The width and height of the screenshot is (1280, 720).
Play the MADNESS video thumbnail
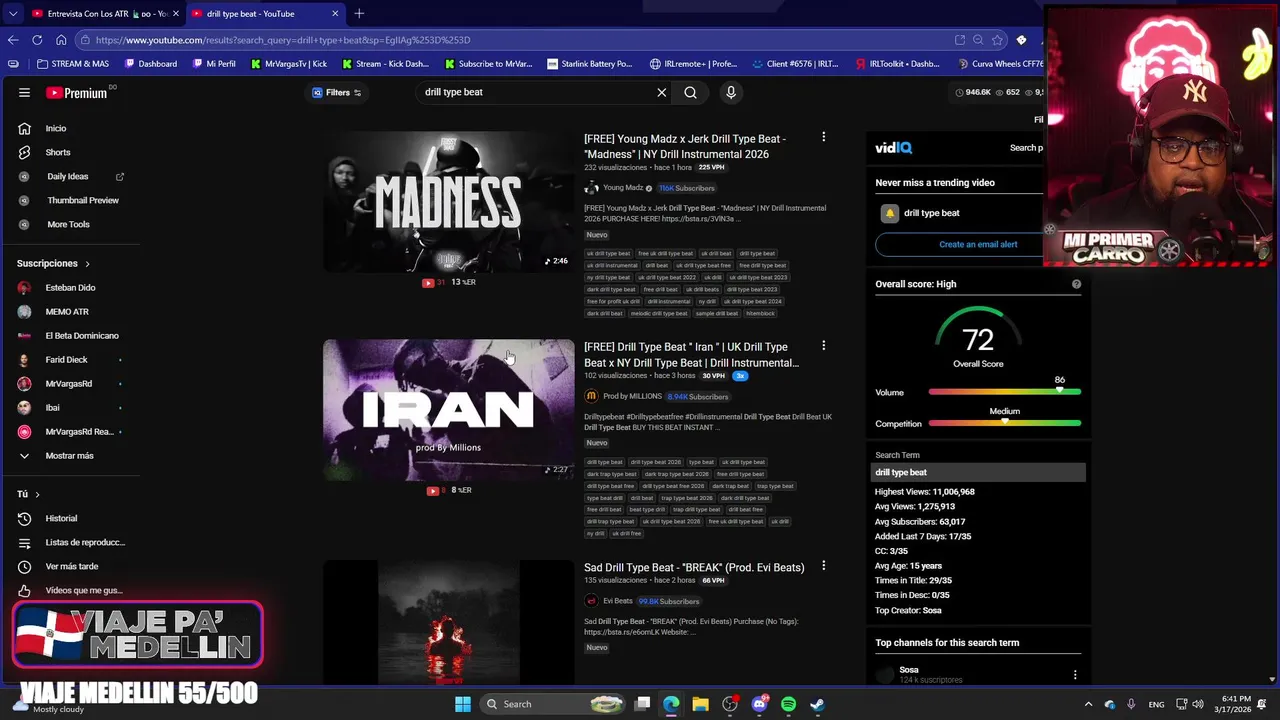pyautogui.click(x=448, y=201)
